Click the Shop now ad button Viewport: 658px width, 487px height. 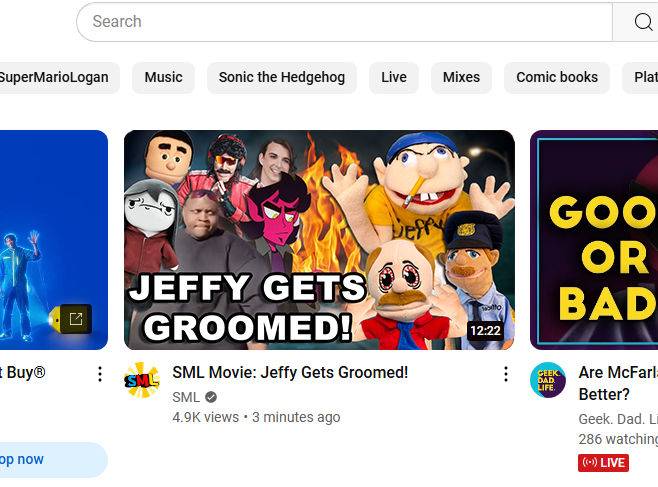point(54,460)
